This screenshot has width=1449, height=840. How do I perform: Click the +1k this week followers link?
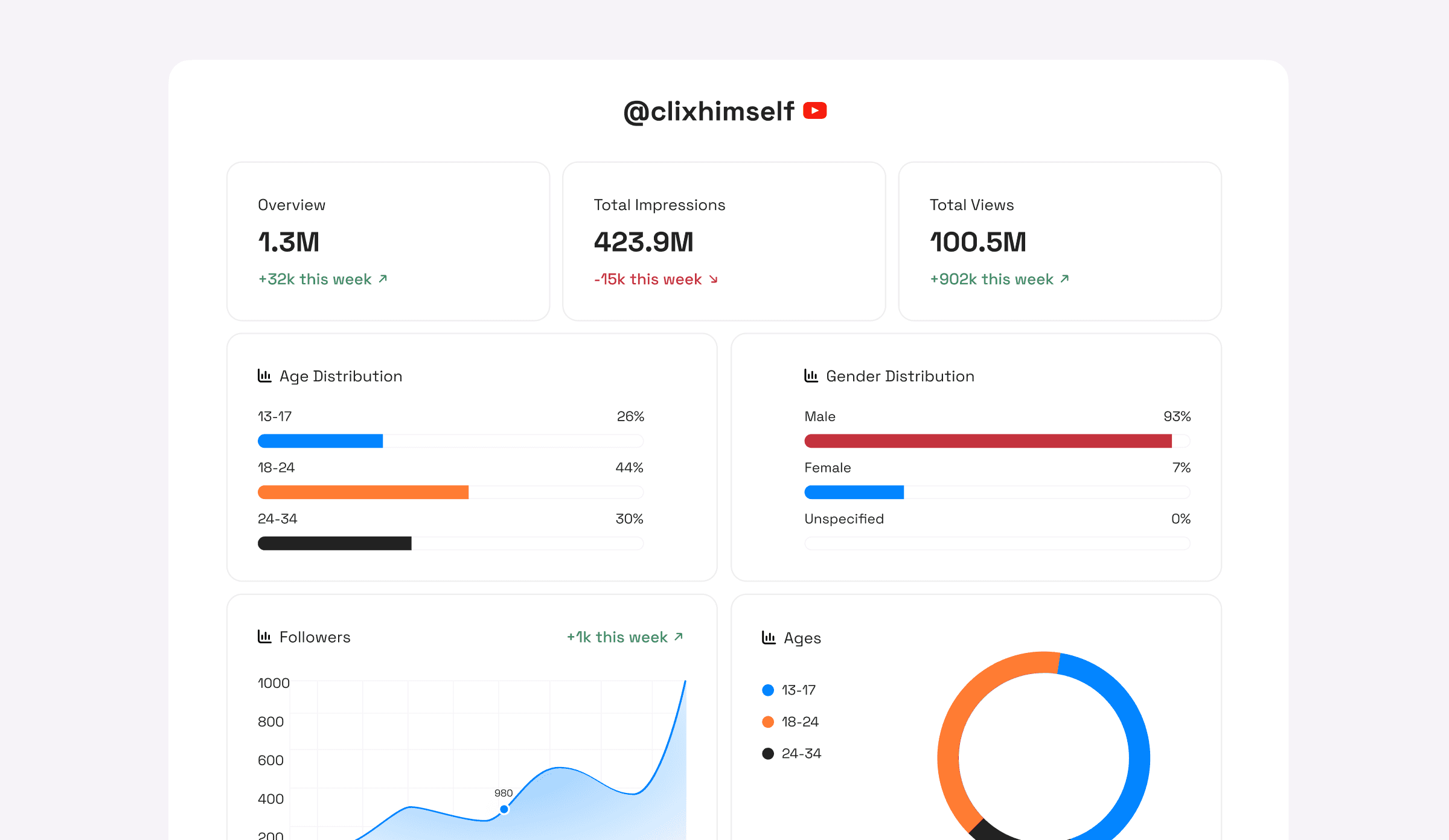tap(624, 637)
